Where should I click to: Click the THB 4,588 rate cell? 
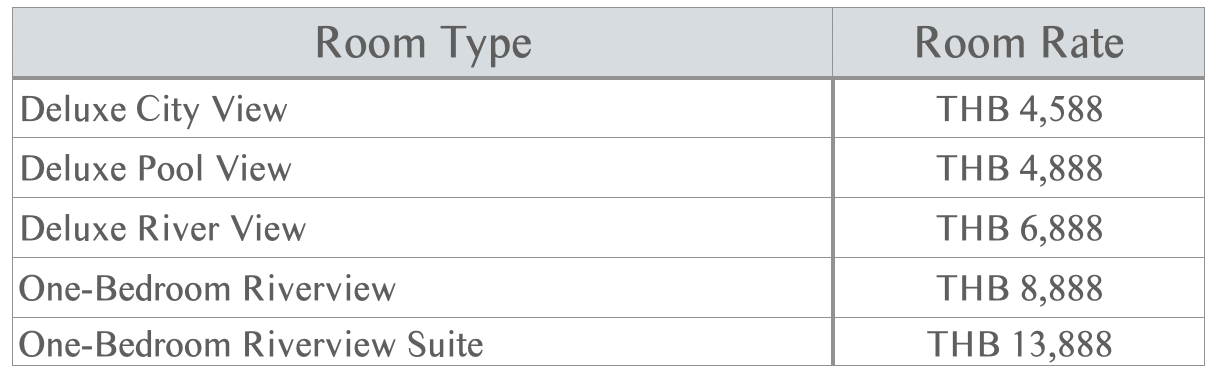(1020, 109)
